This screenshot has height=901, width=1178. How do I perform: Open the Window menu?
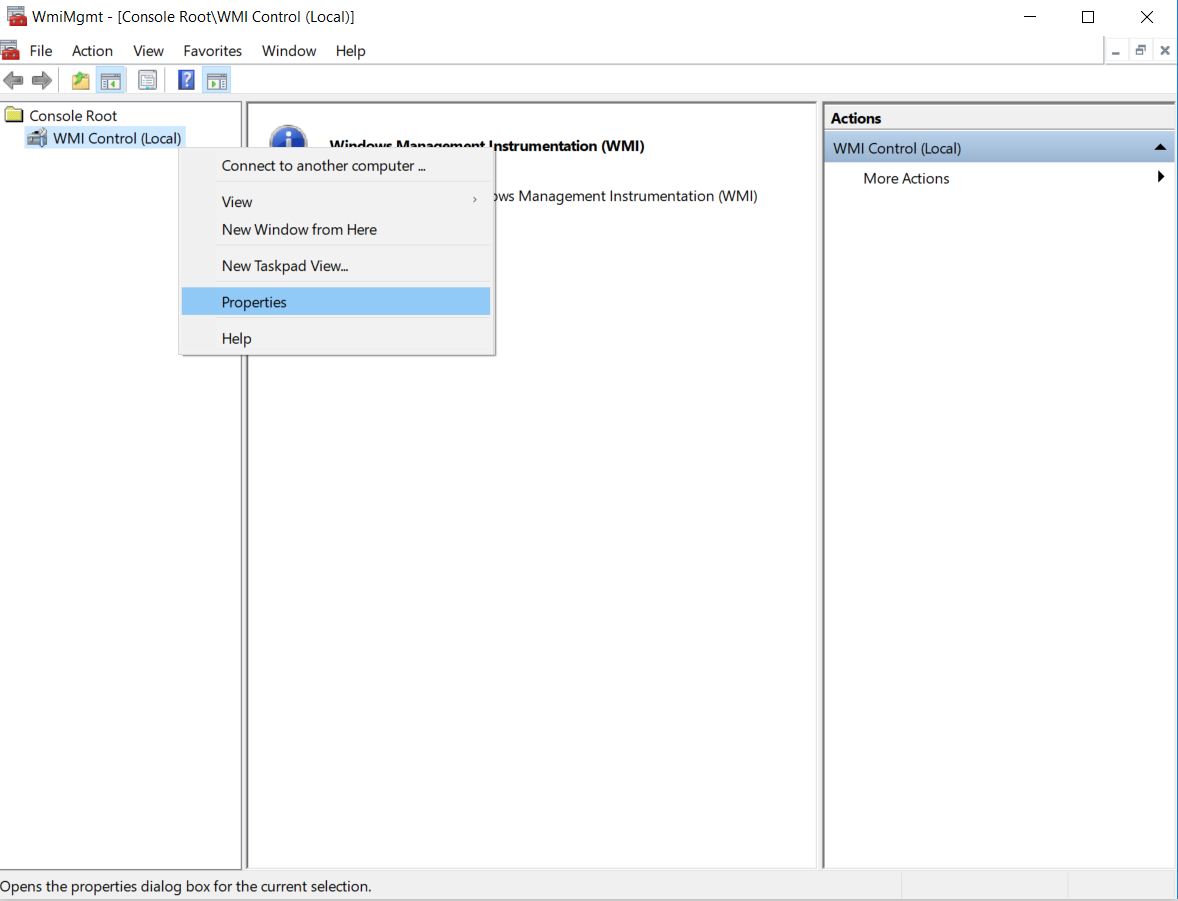click(288, 51)
